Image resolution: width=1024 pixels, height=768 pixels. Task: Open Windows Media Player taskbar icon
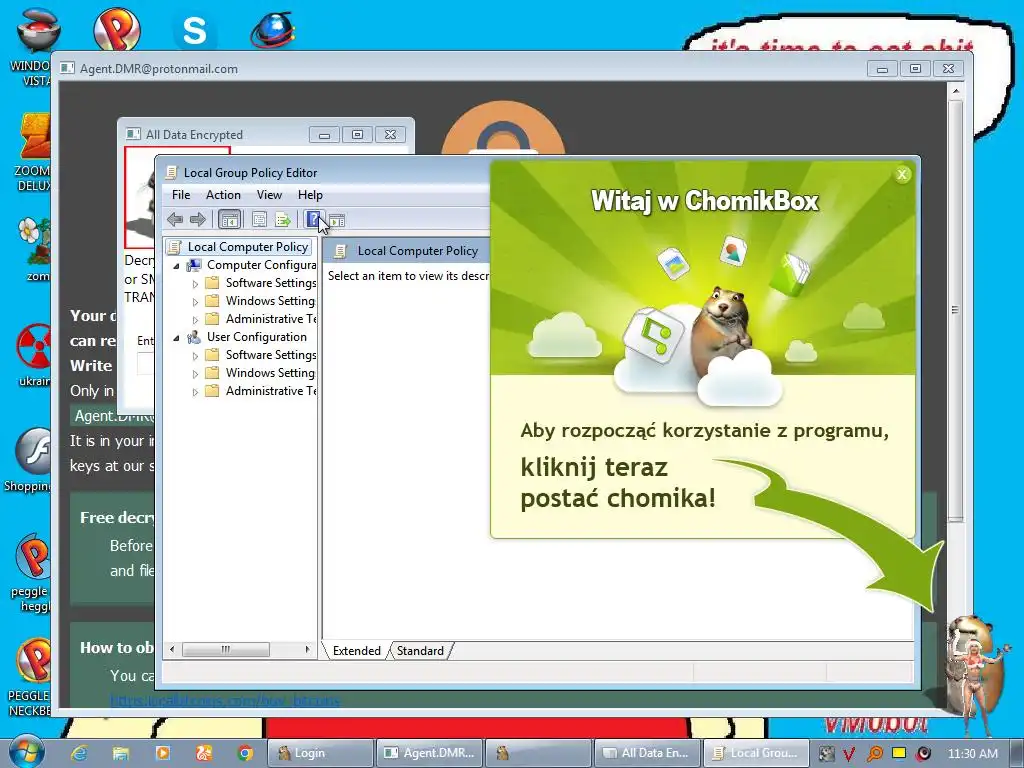pyautogui.click(x=163, y=753)
